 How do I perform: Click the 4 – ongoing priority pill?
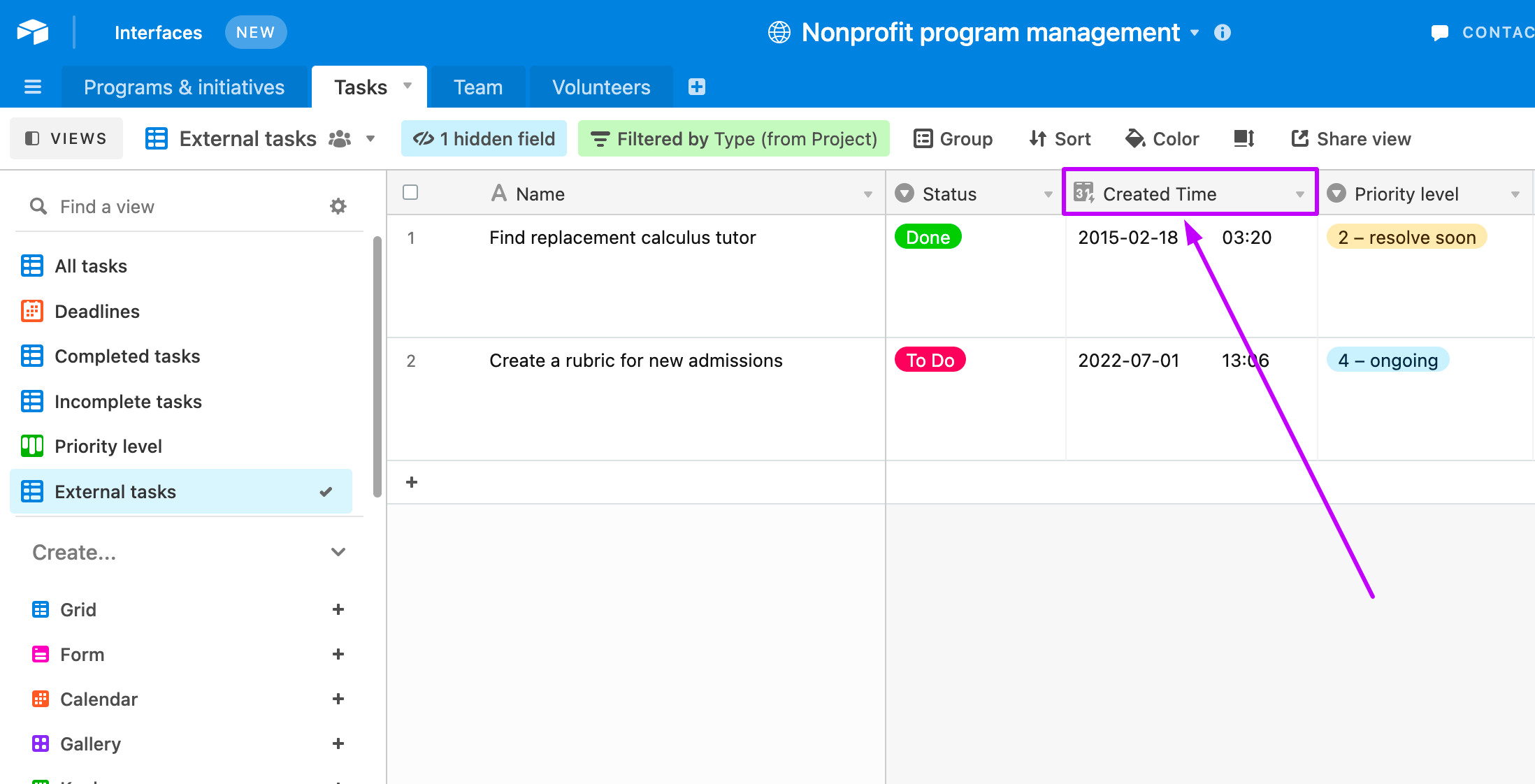[1388, 360]
